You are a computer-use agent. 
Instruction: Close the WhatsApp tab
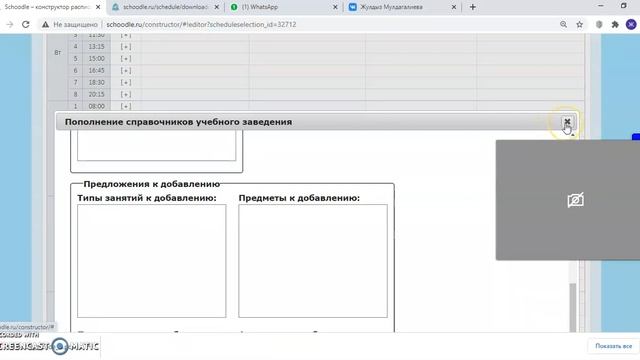pyautogui.click(x=335, y=7)
